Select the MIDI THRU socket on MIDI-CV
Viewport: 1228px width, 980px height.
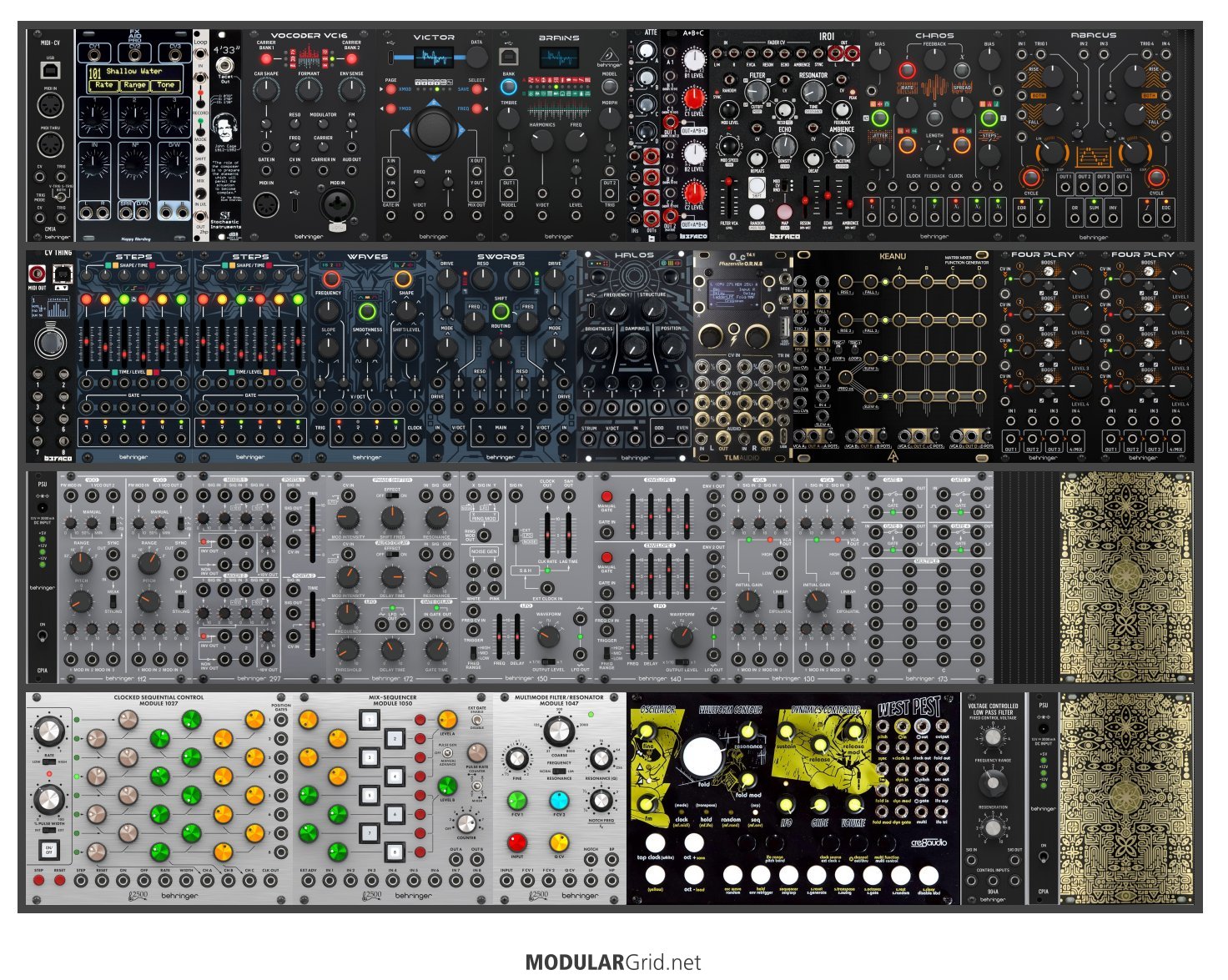[x=50, y=144]
